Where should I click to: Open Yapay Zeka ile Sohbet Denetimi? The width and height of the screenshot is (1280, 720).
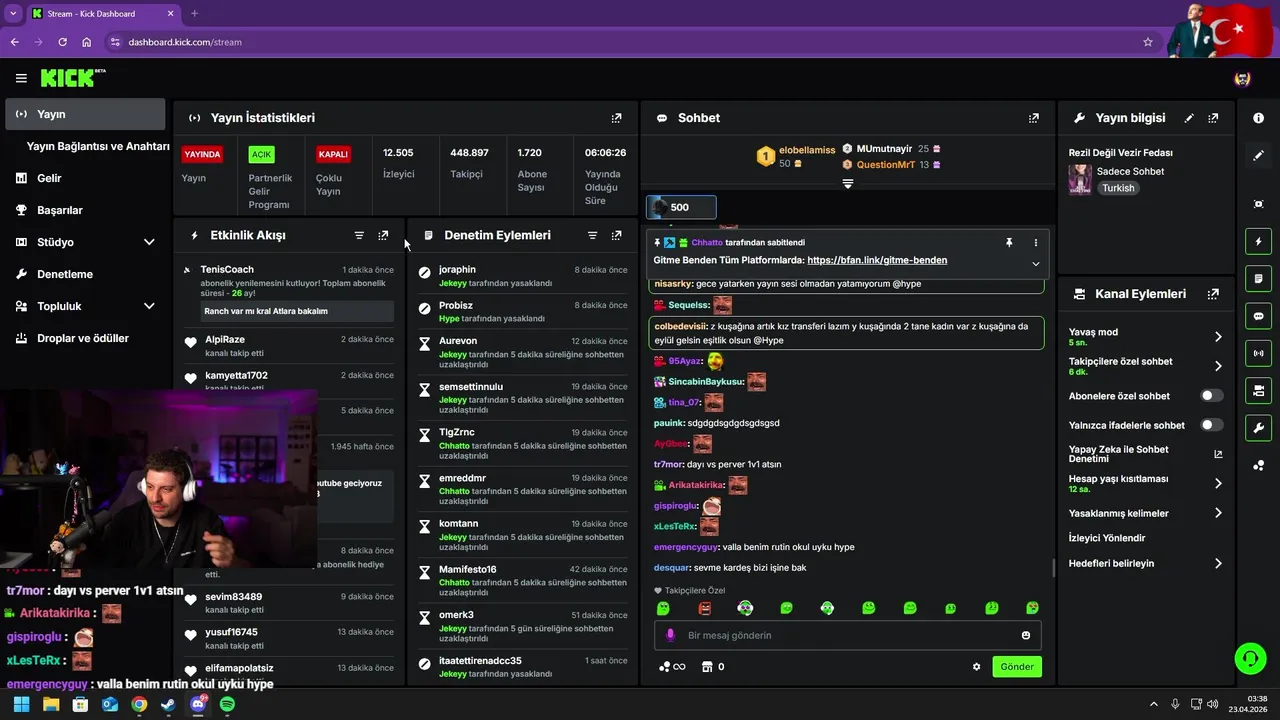pos(1146,454)
